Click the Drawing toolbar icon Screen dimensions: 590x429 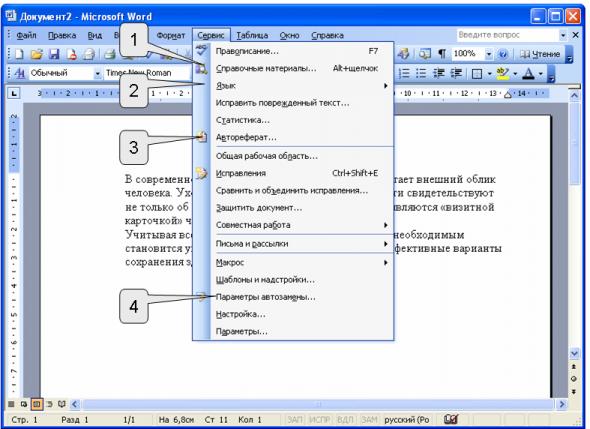[x=403, y=54]
